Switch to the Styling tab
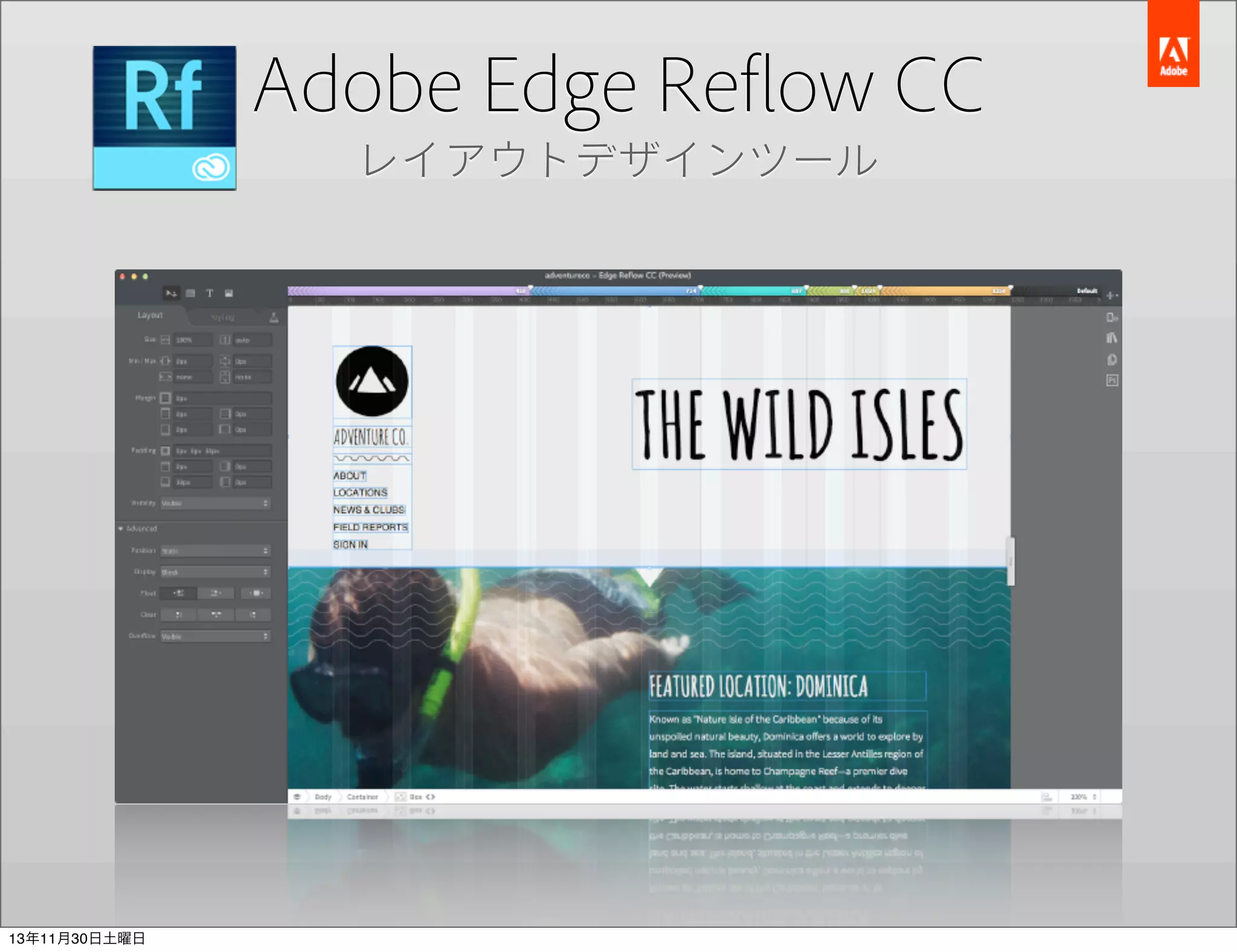The width and height of the screenshot is (1237, 952). (222, 318)
